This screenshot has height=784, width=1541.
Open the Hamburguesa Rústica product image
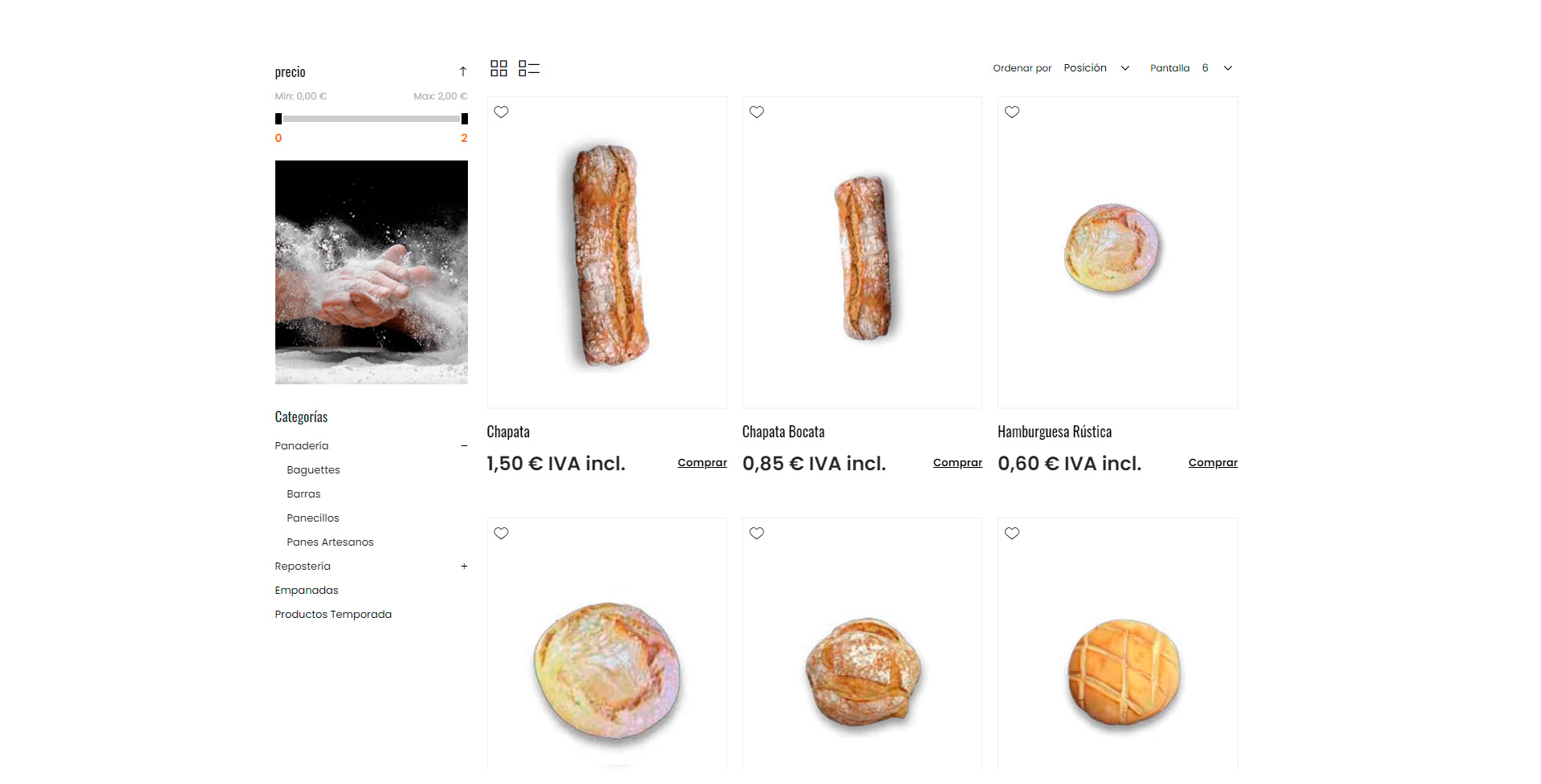pos(1117,252)
